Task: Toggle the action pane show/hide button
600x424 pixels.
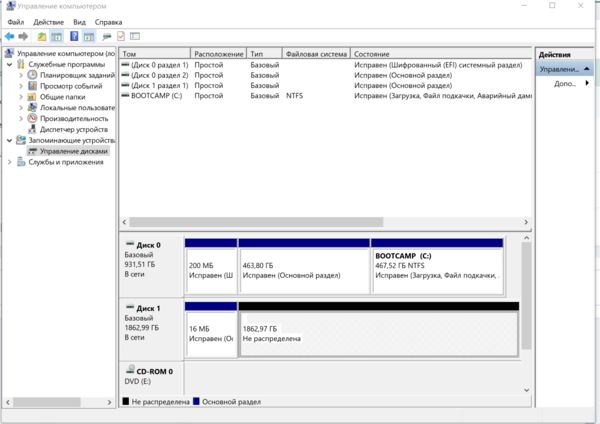Action: pos(88,36)
